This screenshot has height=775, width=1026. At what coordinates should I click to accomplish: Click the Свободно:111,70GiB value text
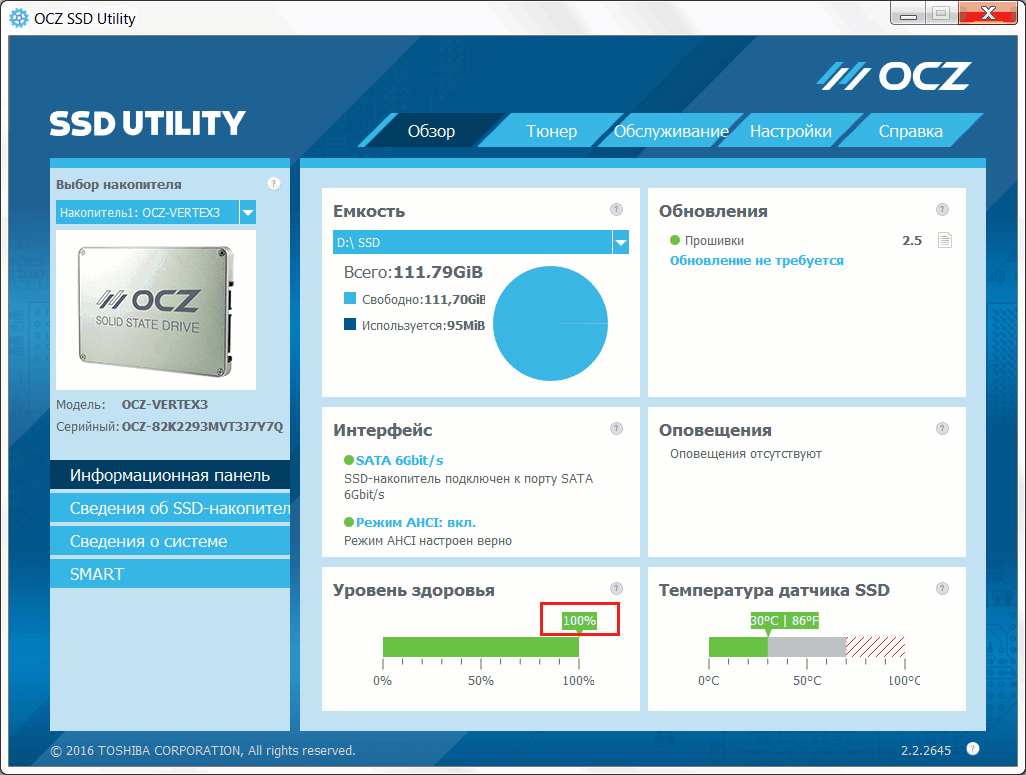[423, 300]
